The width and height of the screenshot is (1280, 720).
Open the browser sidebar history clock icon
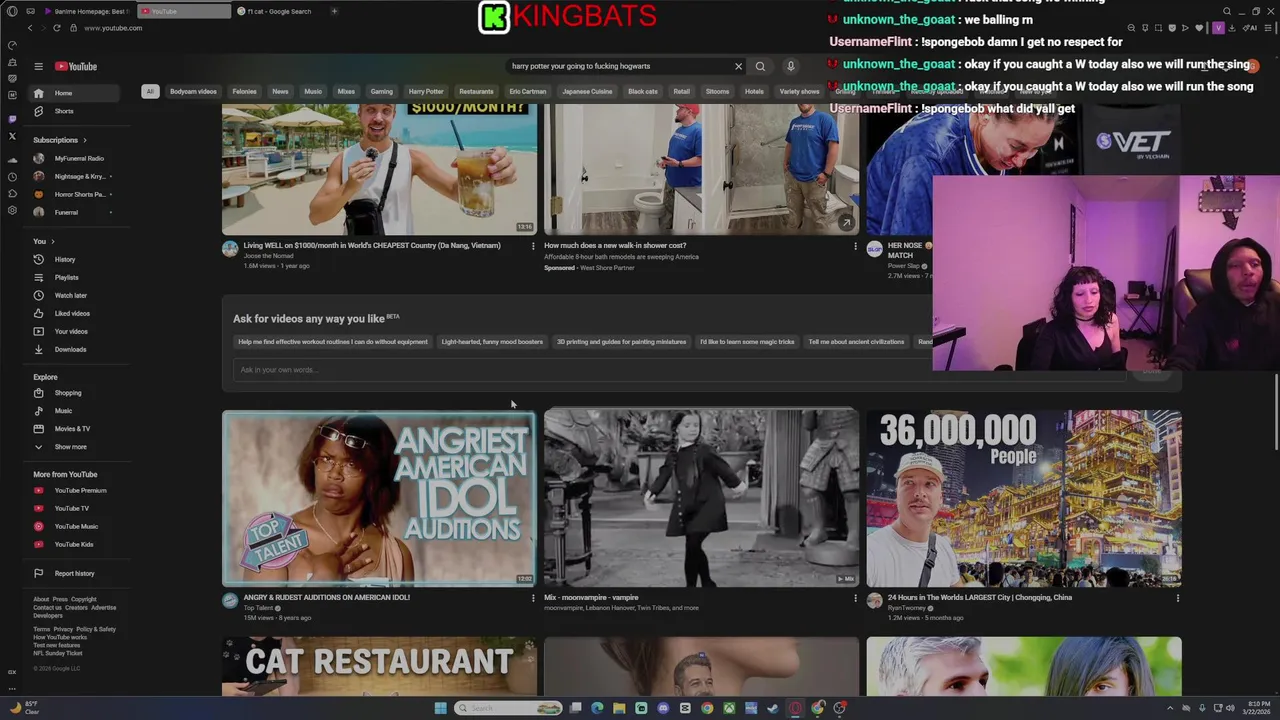(x=12, y=177)
